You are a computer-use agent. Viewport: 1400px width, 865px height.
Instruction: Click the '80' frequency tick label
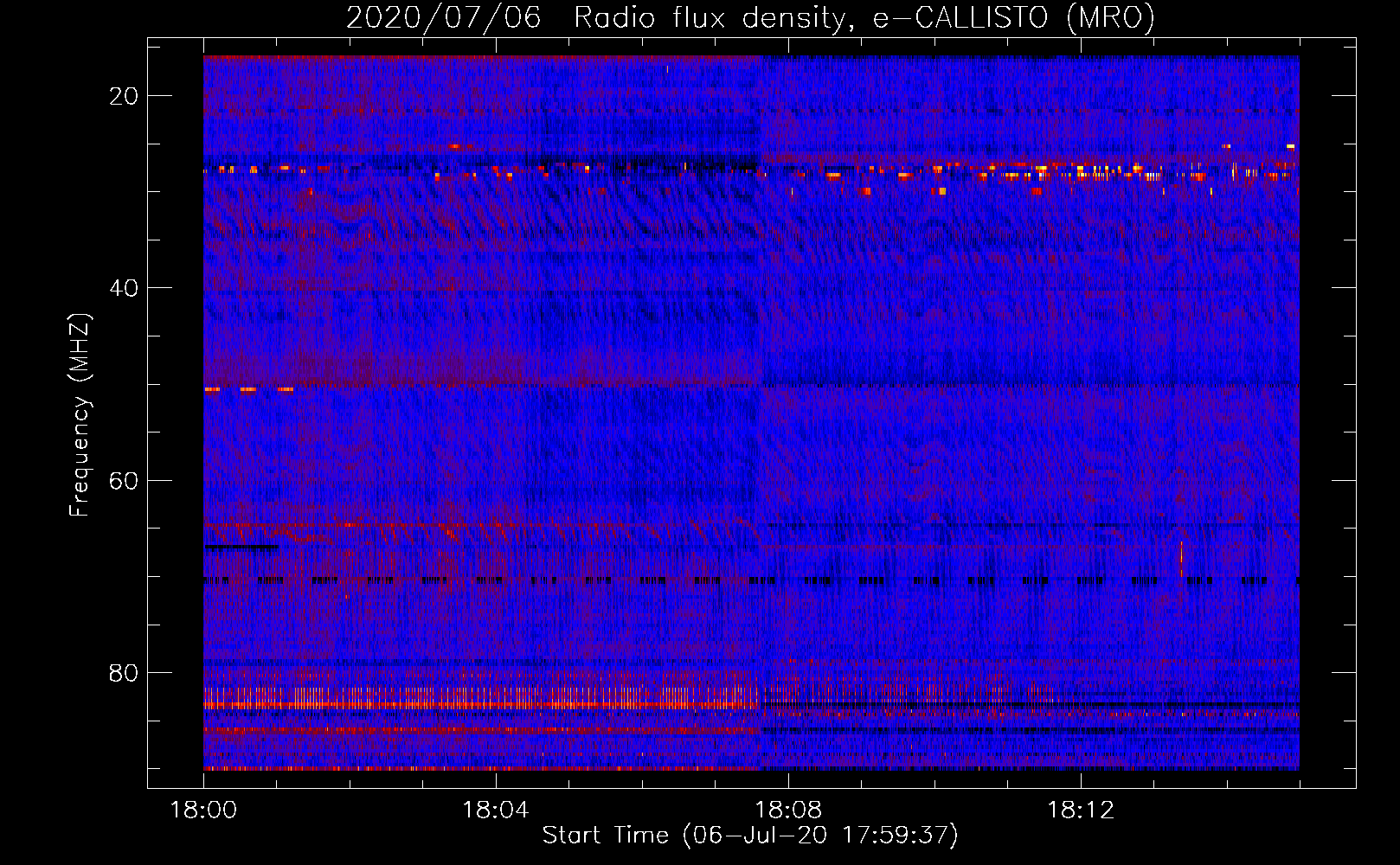pos(124,672)
